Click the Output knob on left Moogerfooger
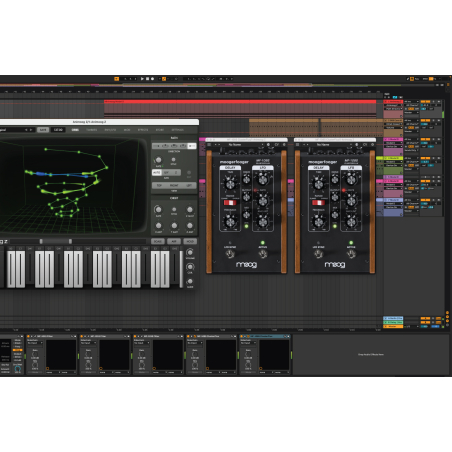 246,197
